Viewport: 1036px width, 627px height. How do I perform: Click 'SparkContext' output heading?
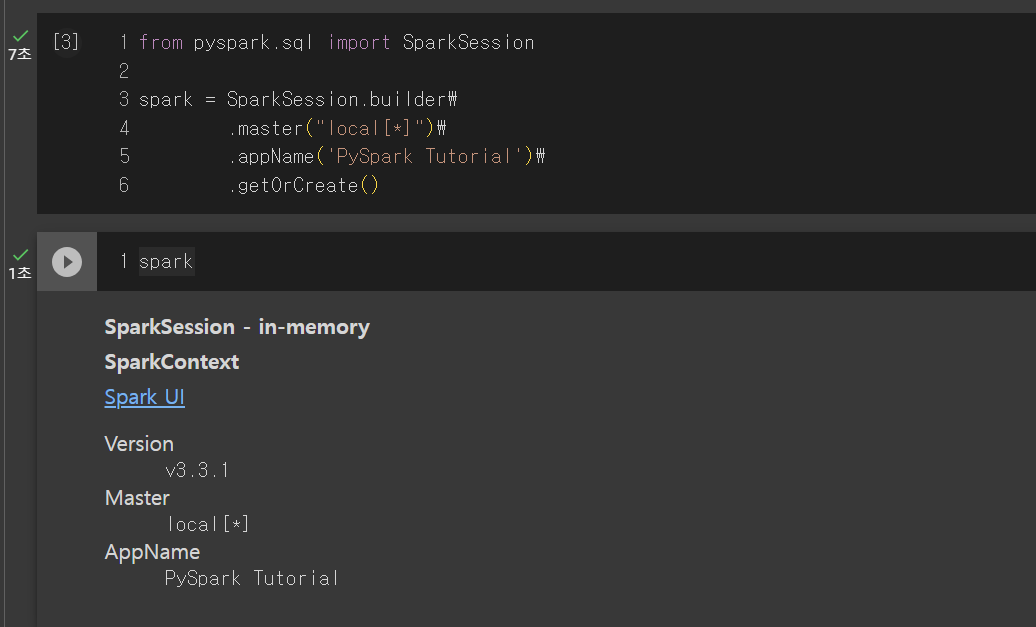pyautogui.click(x=172, y=362)
